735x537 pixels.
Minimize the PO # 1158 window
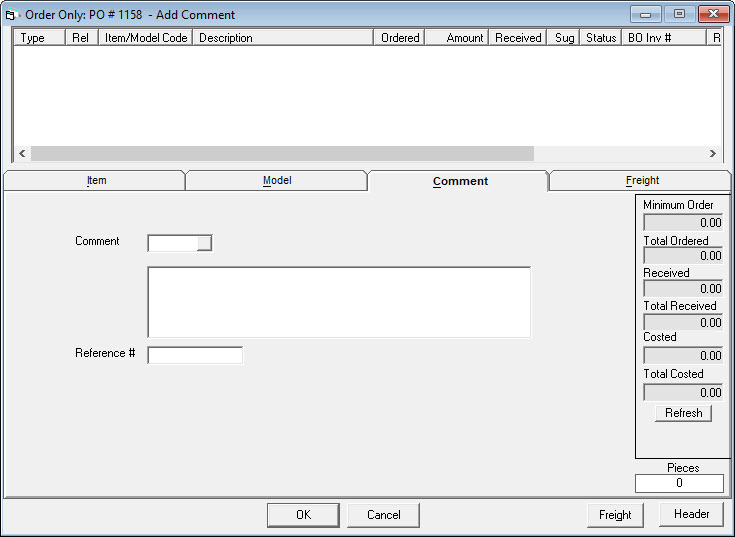coord(645,14)
